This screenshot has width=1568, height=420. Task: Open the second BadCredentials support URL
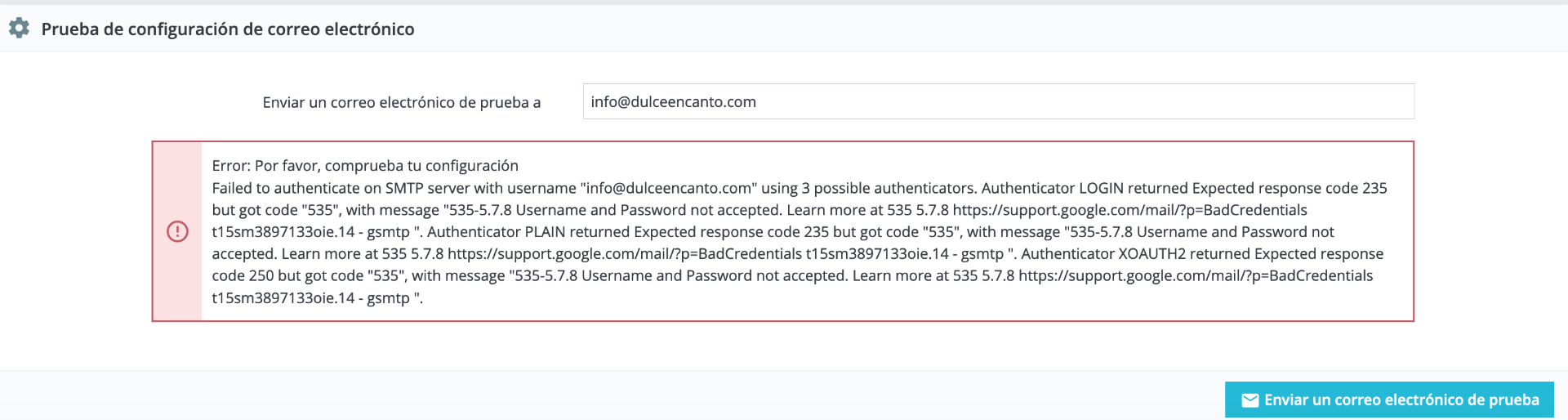[625, 254]
